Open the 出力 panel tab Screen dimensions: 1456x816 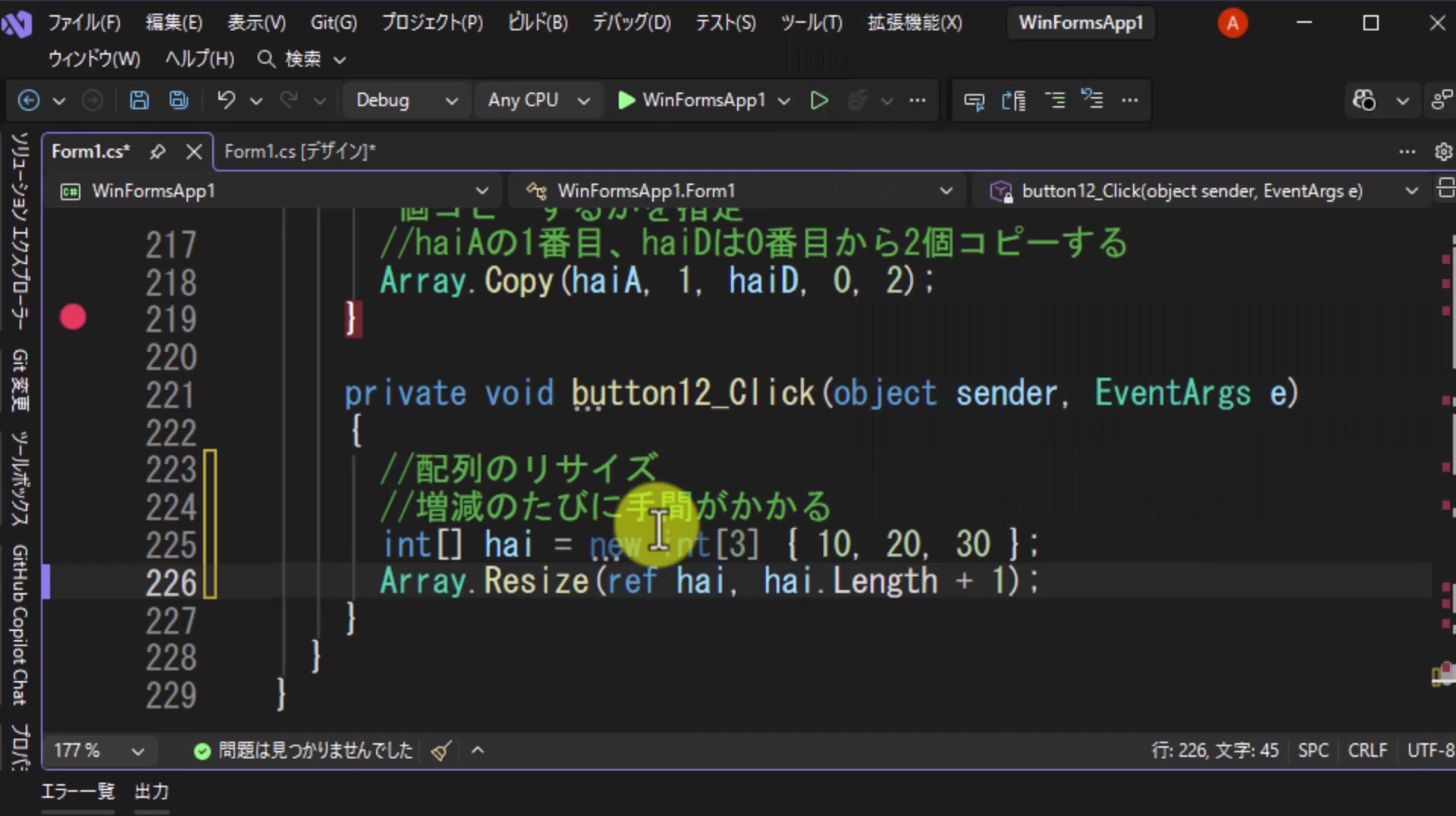click(152, 792)
